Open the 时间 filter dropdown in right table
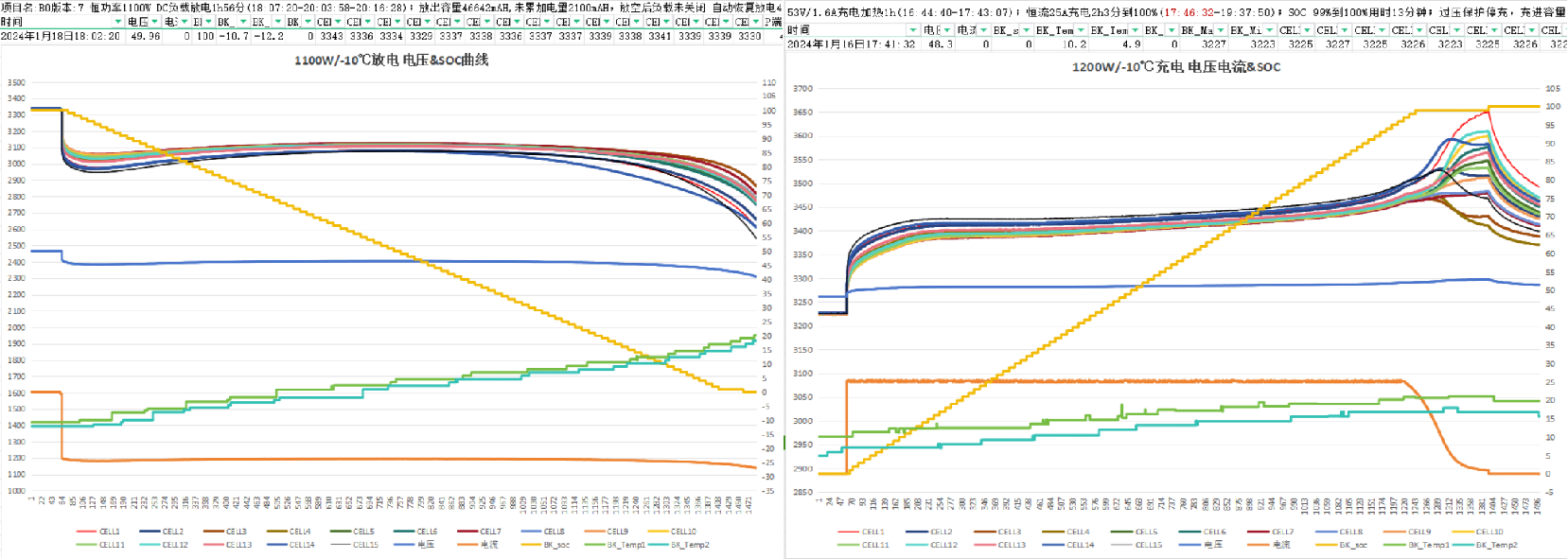Screen dimensions: 1568x559 pos(913,30)
